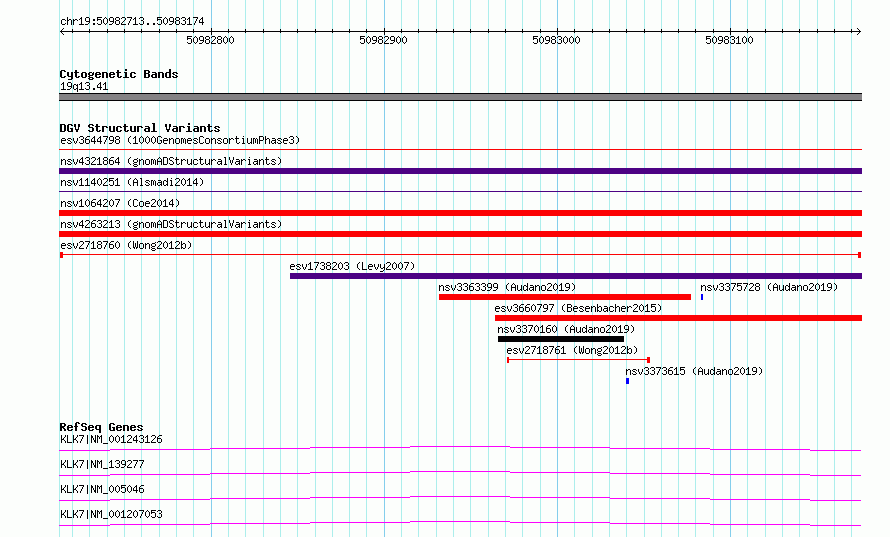Click the esv1738203 (Levy2007) purple bar
Viewport: 890px width, 537px height.
(576, 276)
